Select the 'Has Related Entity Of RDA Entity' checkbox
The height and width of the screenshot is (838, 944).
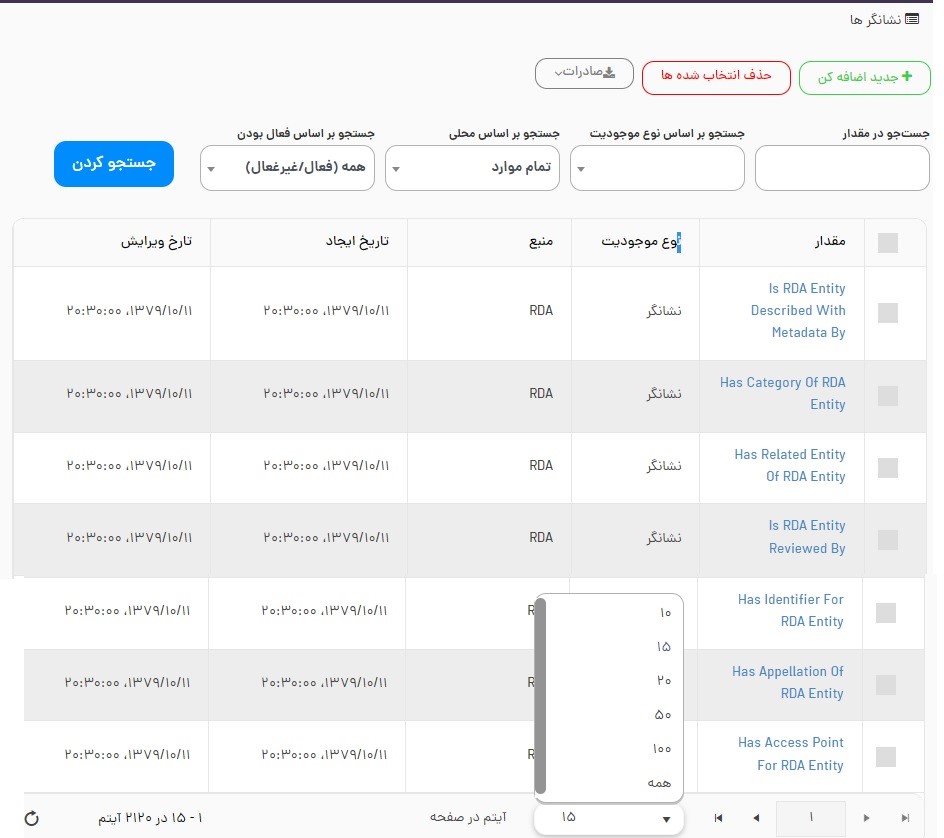(887, 468)
